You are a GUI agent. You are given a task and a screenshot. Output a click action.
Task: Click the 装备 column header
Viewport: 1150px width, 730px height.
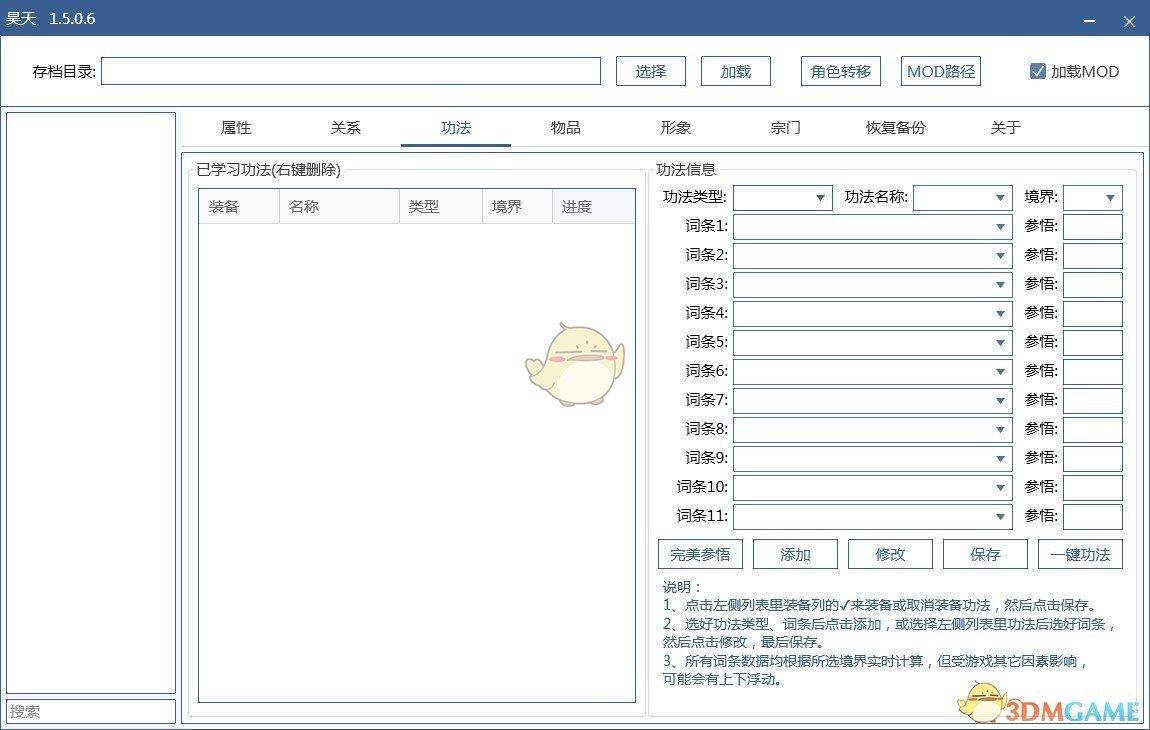point(239,206)
